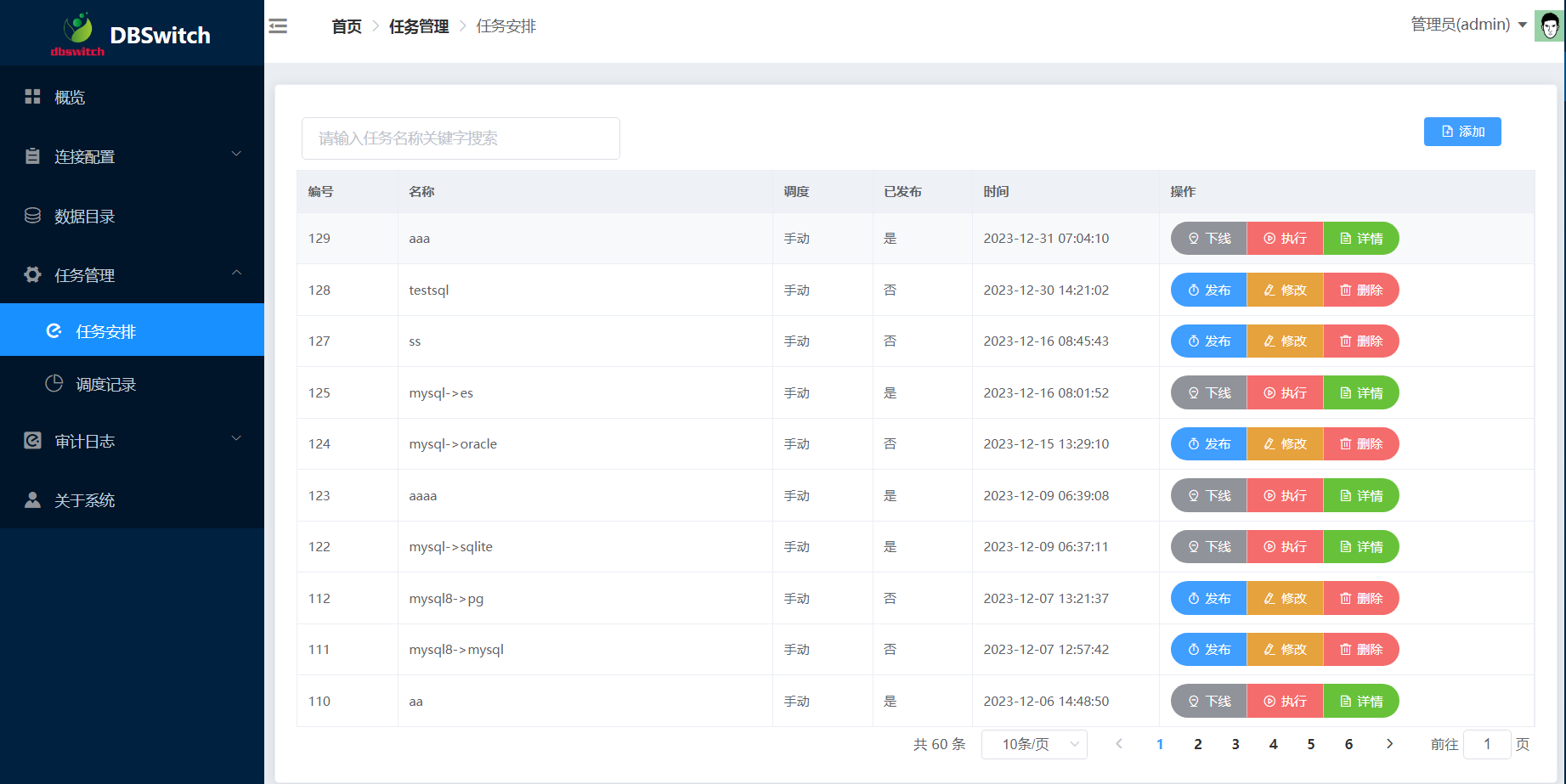This screenshot has width=1566, height=784.
Task: Click the 审计日志 icon in sidebar
Action: click(x=32, y=441)
